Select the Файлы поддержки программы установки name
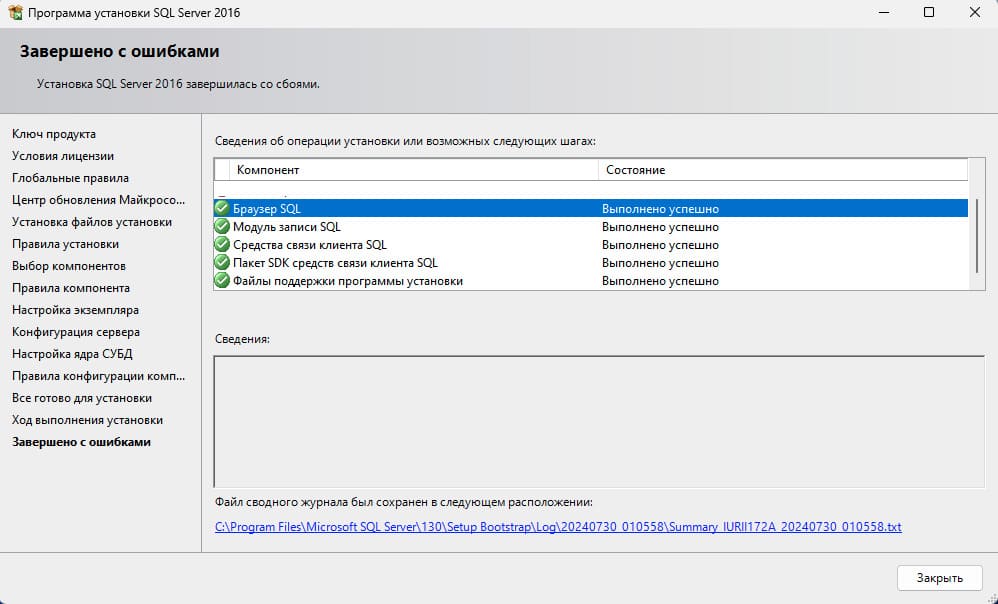 pyautogui.click(x=348, y=281)
